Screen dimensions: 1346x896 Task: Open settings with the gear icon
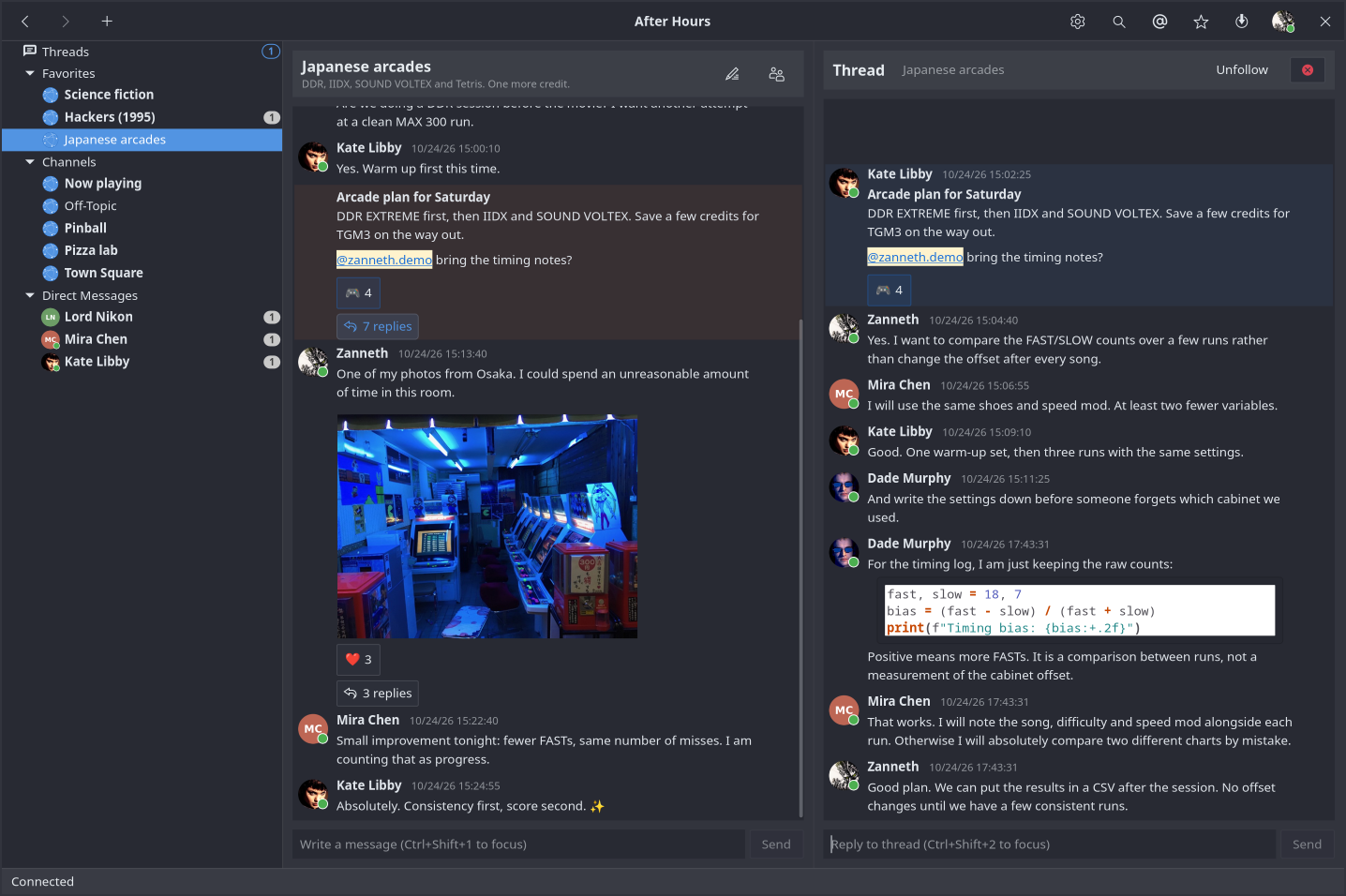pos(1078,22)
